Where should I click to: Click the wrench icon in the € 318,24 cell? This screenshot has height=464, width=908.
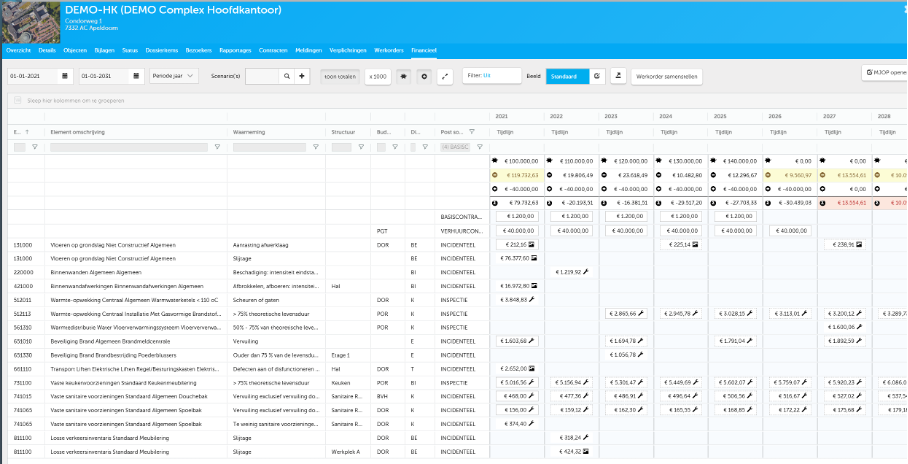586,437
